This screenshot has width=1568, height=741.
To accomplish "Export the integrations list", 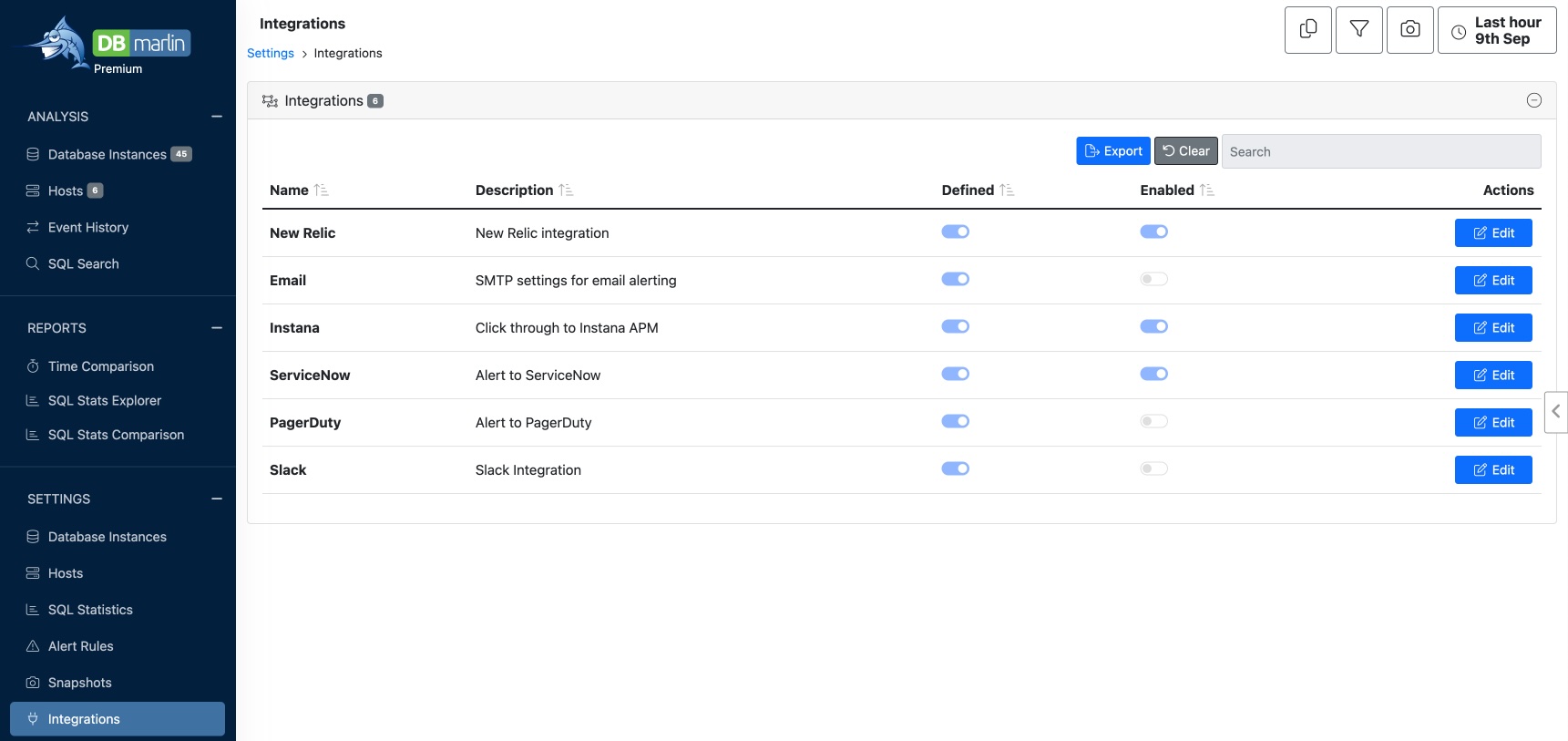I will click(1113, 150).
